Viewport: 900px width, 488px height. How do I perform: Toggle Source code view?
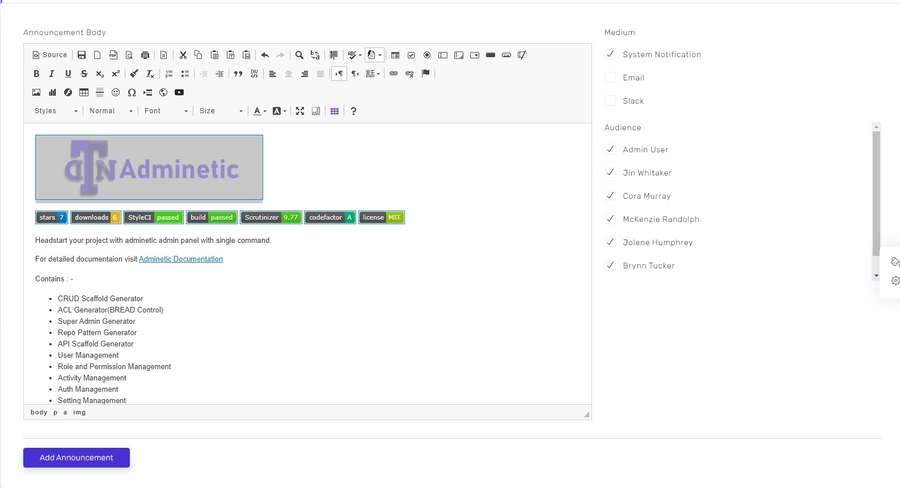(x=49, y=55)
